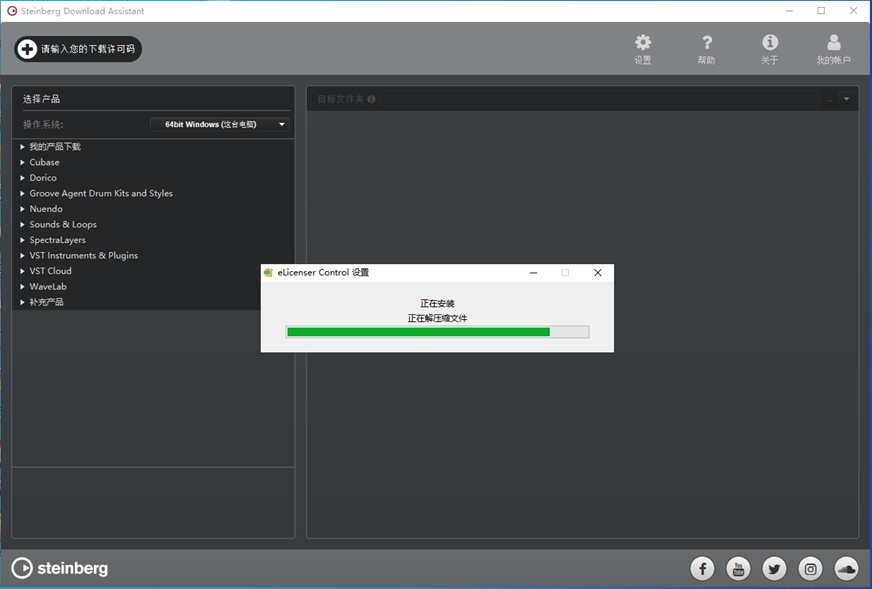Select WaveLab in the product list
This screenshot has width=872, height=589.
point(48,287)
